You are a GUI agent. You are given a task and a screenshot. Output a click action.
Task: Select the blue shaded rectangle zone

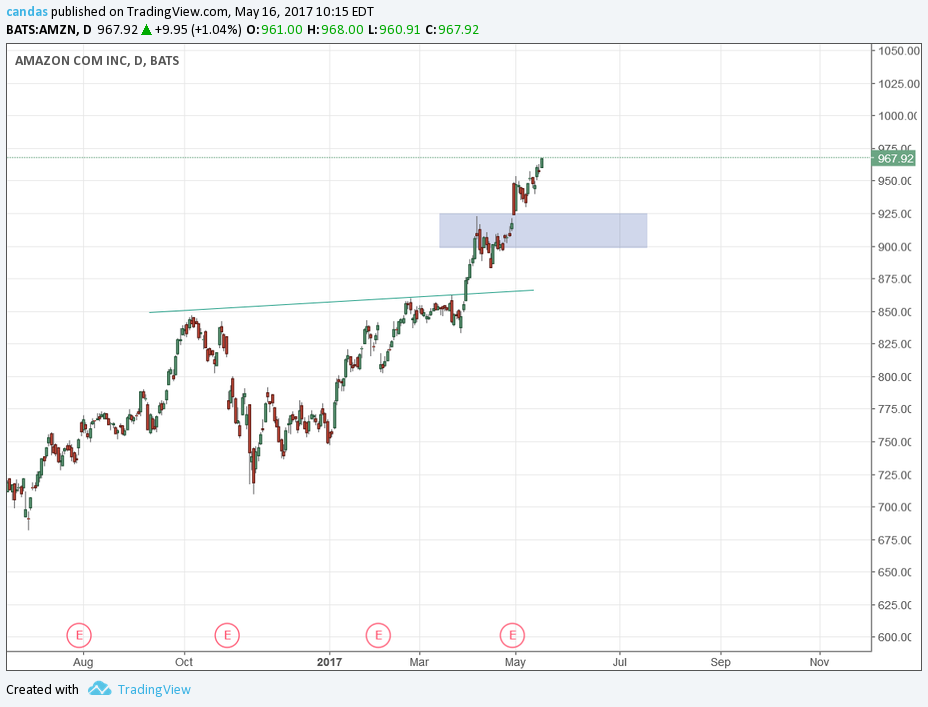[x=543, y=230]
